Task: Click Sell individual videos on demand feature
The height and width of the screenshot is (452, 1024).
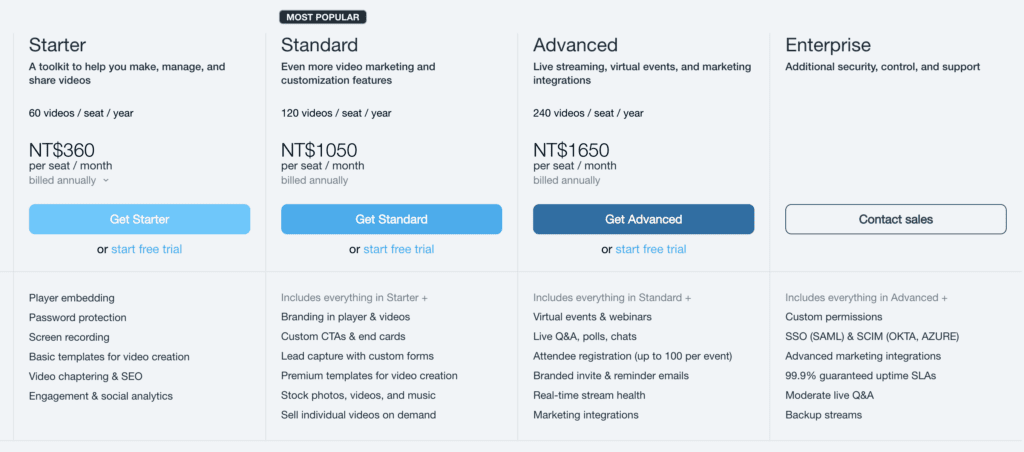Action: point(358,415)
